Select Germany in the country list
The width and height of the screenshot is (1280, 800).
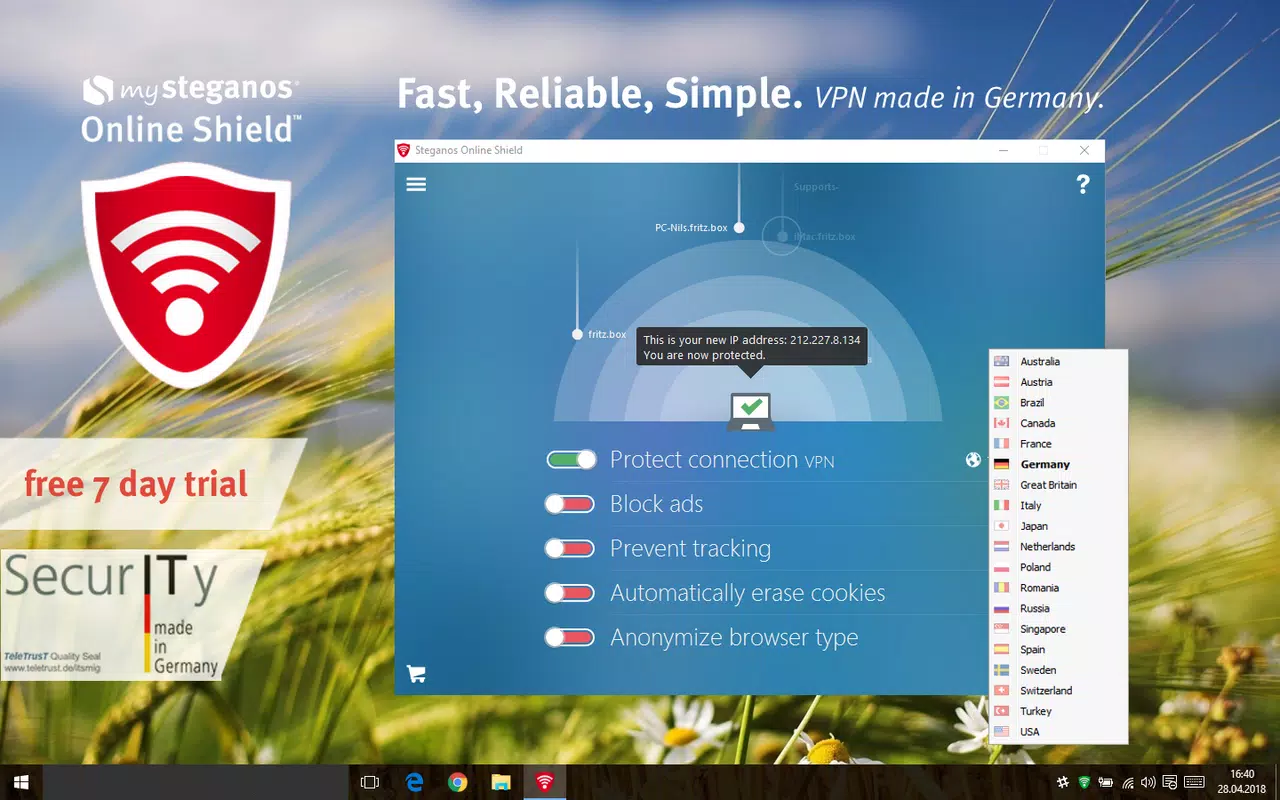[1058, 464]
